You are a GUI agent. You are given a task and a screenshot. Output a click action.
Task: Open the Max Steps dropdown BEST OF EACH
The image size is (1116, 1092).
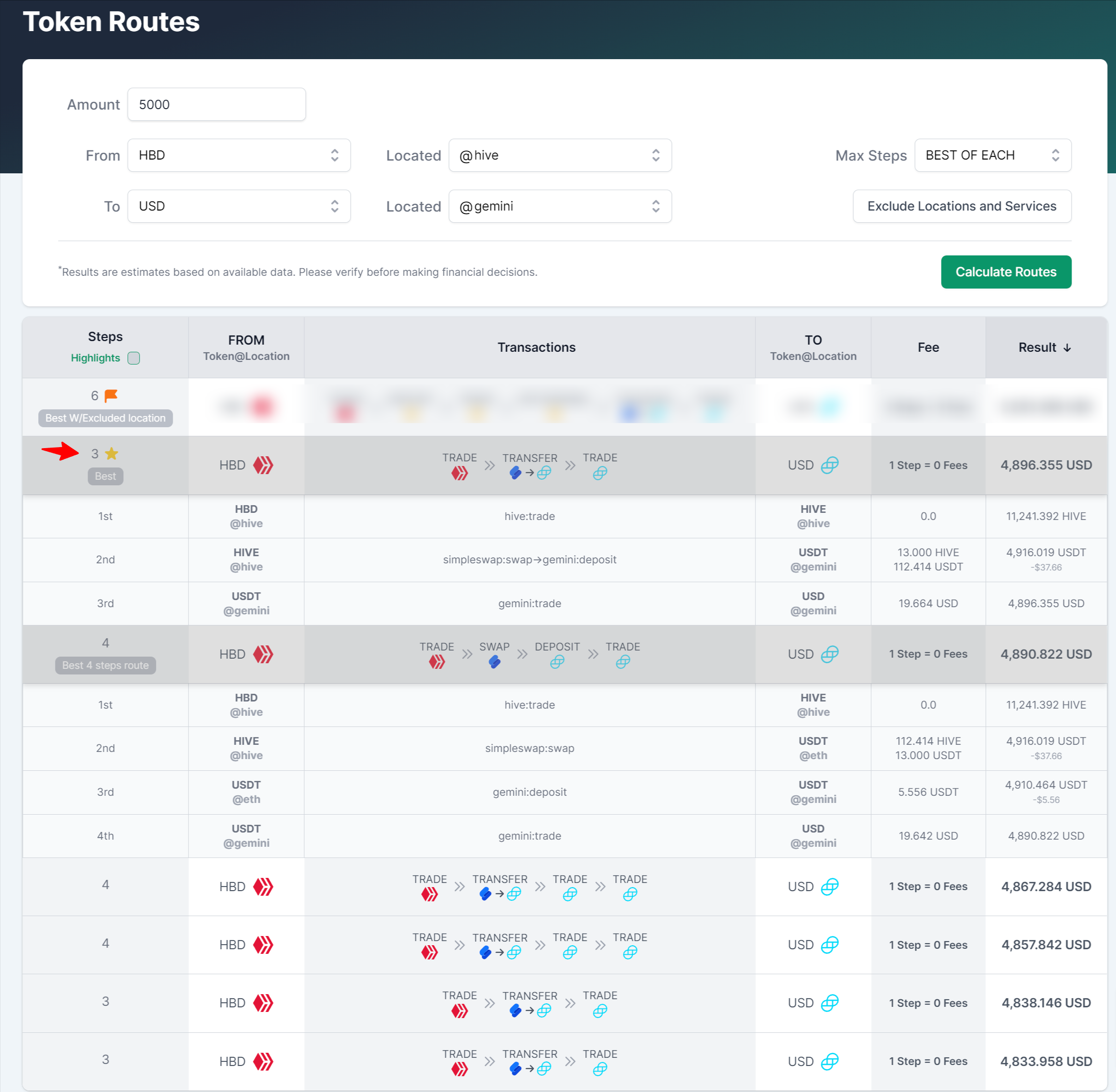(x=993, y=155)
